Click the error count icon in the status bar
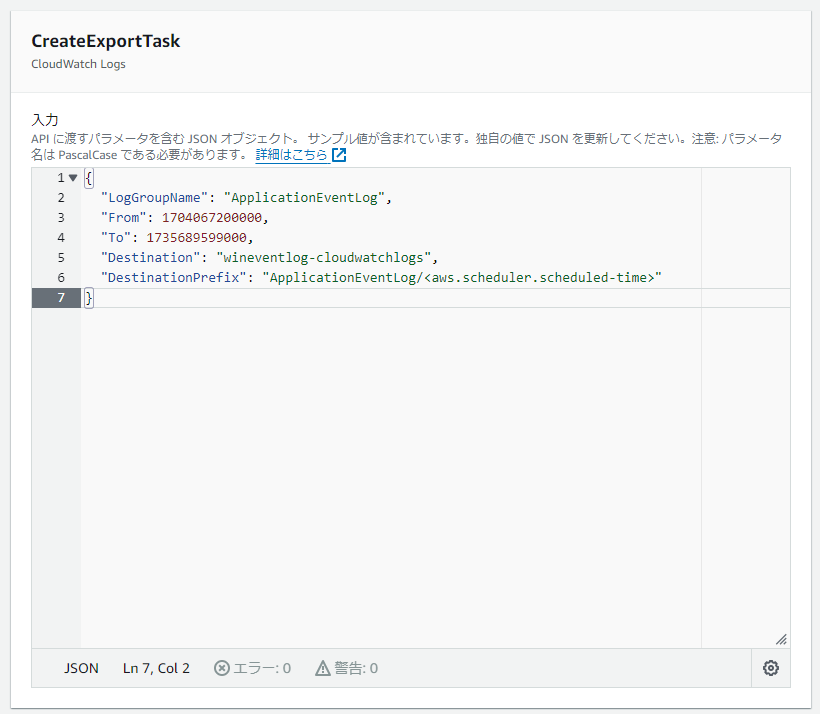Image resolution: width=820 pixels, height=714 pixels. [x=222, y=668]
